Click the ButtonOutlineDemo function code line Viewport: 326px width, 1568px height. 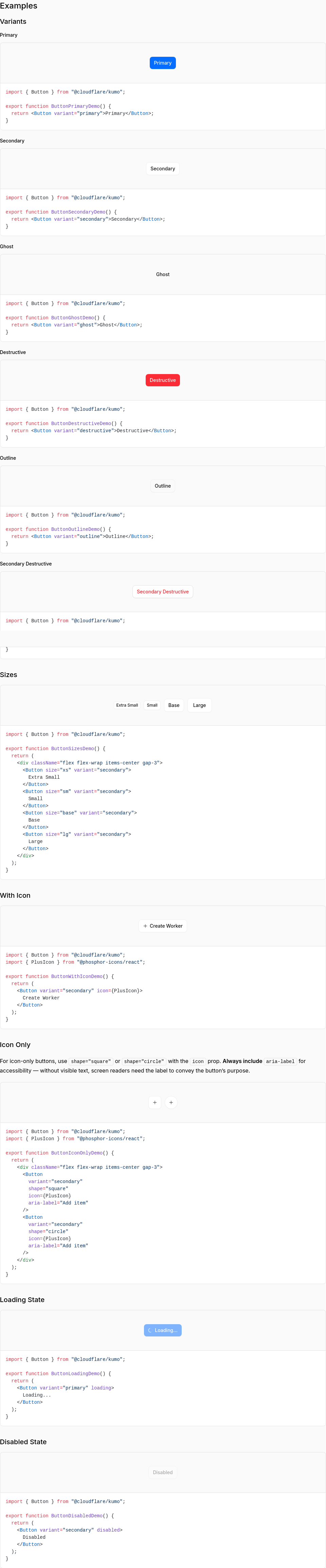(58, 529)
